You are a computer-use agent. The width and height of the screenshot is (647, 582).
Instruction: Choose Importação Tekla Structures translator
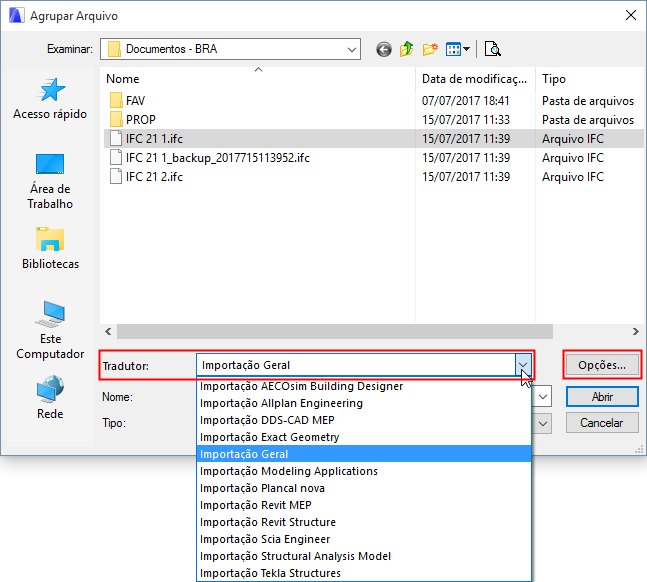pyautogui.click(x=364, y=573)
